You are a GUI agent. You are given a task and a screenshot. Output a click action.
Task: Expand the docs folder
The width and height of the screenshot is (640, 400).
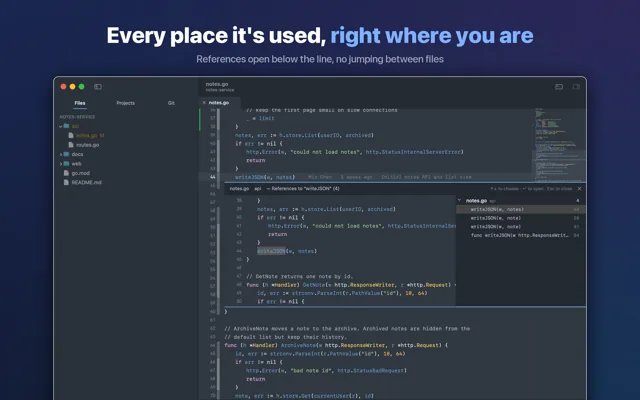point(60,154)
